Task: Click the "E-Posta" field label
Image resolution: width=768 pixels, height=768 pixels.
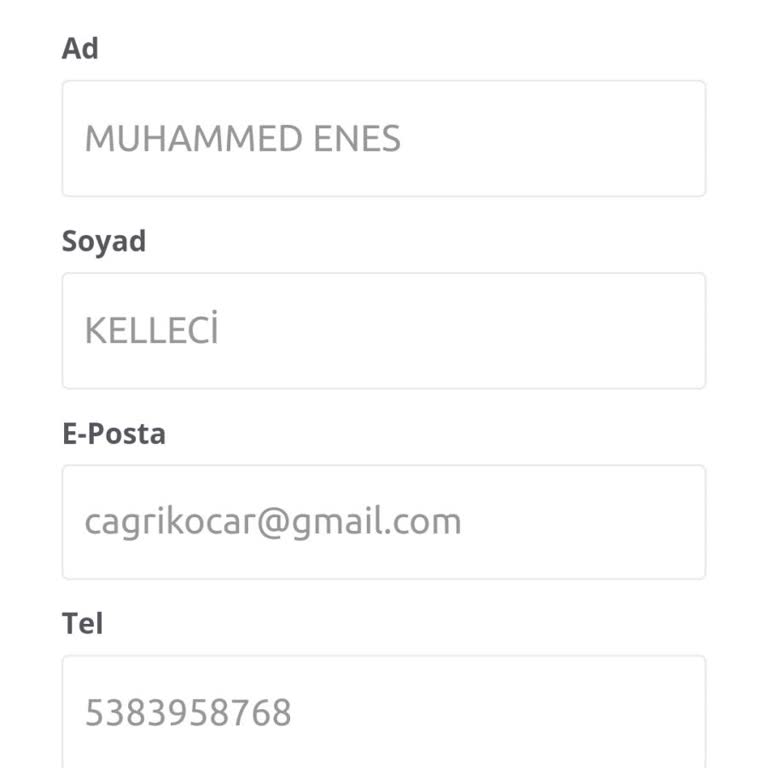Action: point(114,433)
